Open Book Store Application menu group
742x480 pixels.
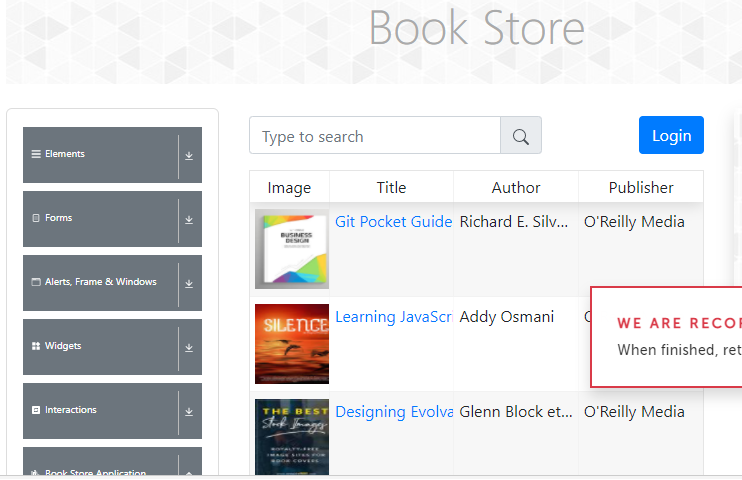coord(112,462)
